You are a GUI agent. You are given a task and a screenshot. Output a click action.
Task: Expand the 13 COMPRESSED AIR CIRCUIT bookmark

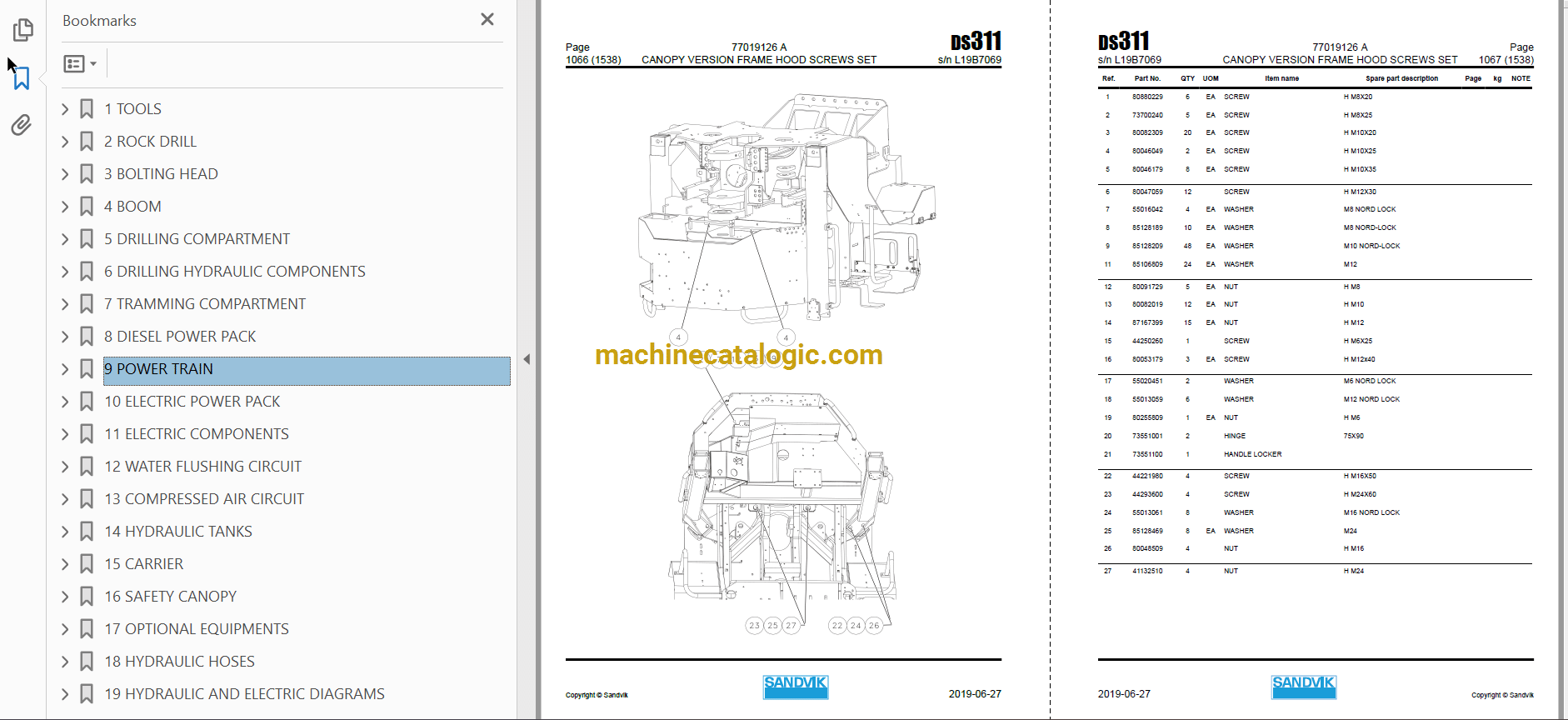click(65, 499)
